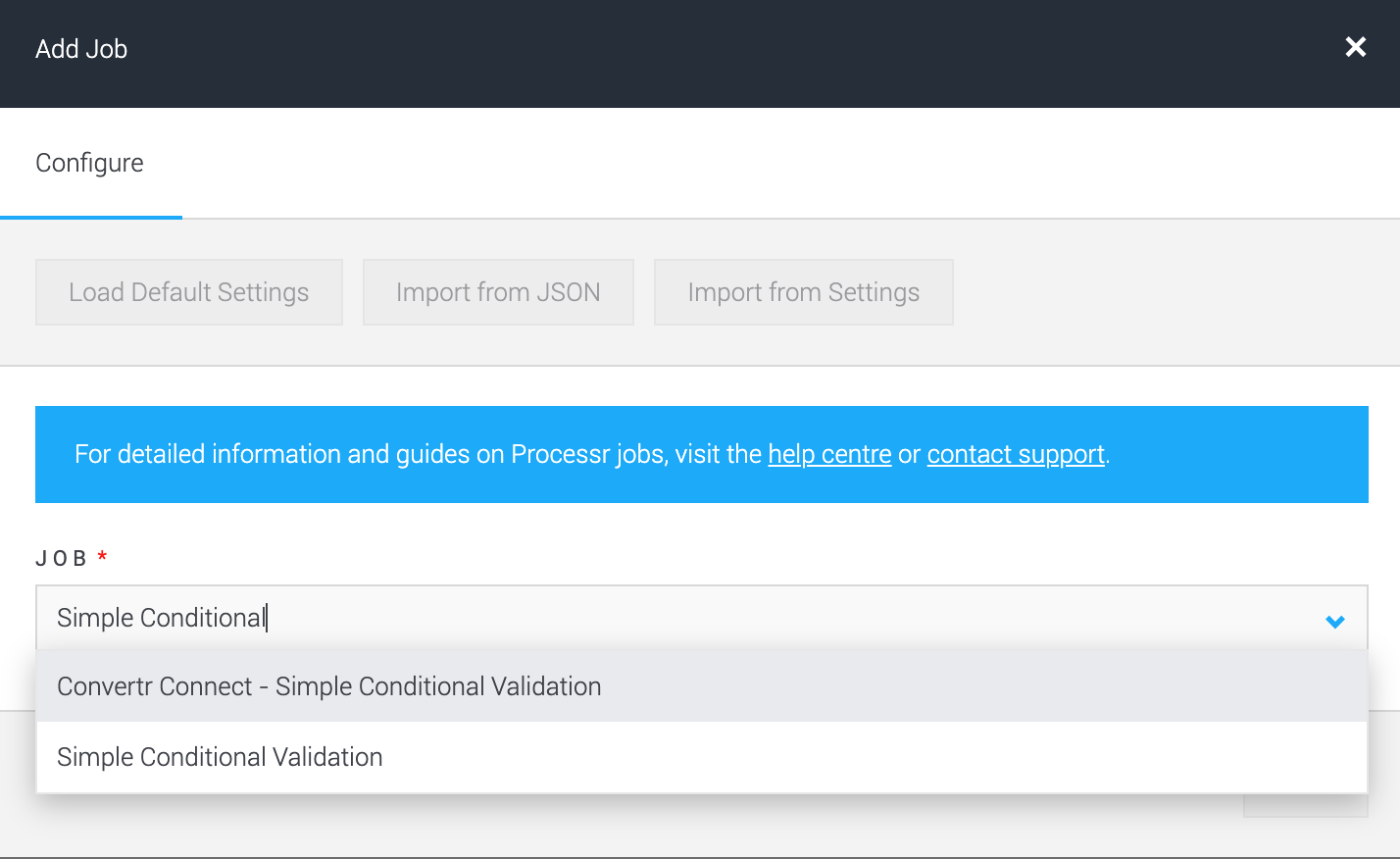Click grey toolbar area right of Import from Settings
Image resolution: width=1400 pixels, height=859 pixels.
[x=1176, y=292]
